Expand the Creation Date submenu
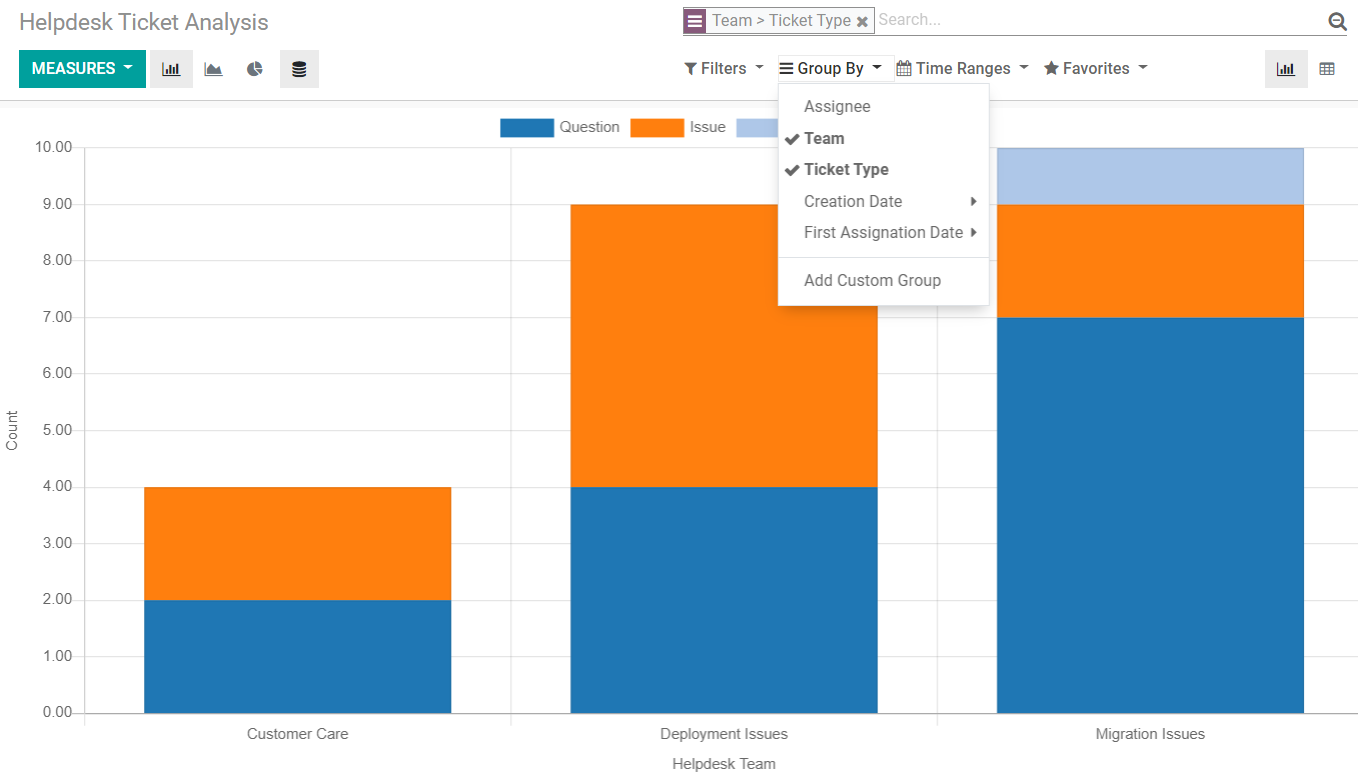 click(x=853, y=201)
